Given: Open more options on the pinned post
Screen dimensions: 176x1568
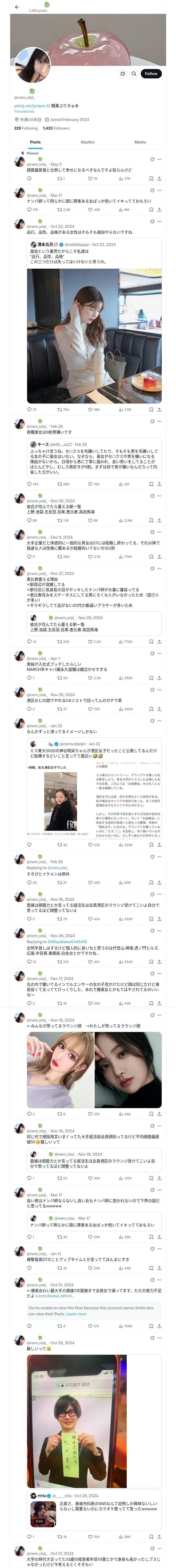Looking at the screenshot, I should point(160,159).
